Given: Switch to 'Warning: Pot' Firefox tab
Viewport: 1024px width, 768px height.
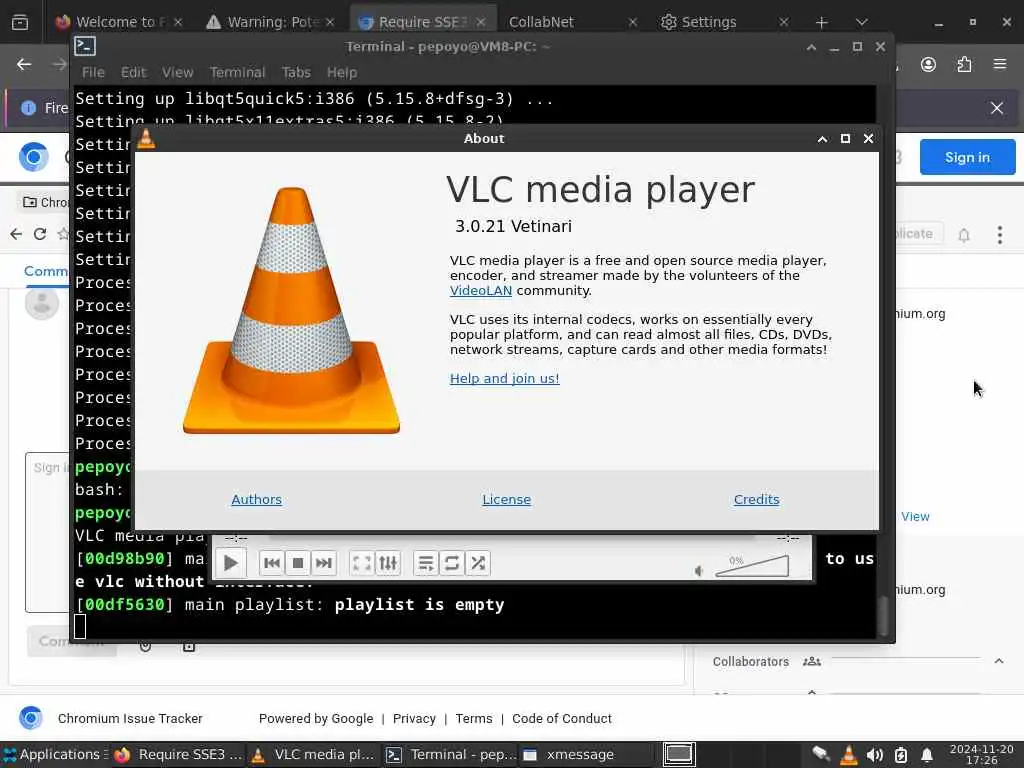Looking at the screenshot, I should 270,22.
